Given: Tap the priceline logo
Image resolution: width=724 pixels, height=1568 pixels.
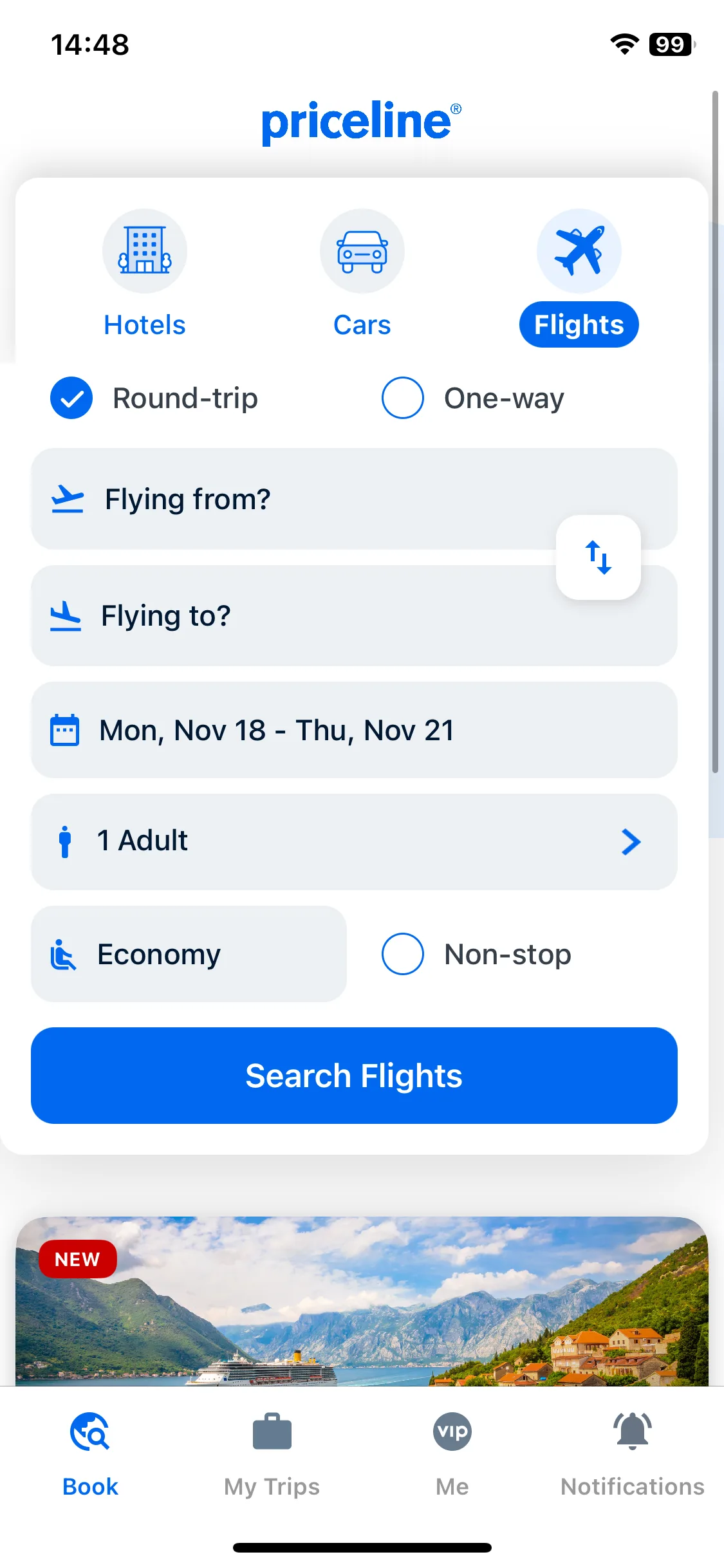Looking at the screenshot, I should tap(362, 122).
